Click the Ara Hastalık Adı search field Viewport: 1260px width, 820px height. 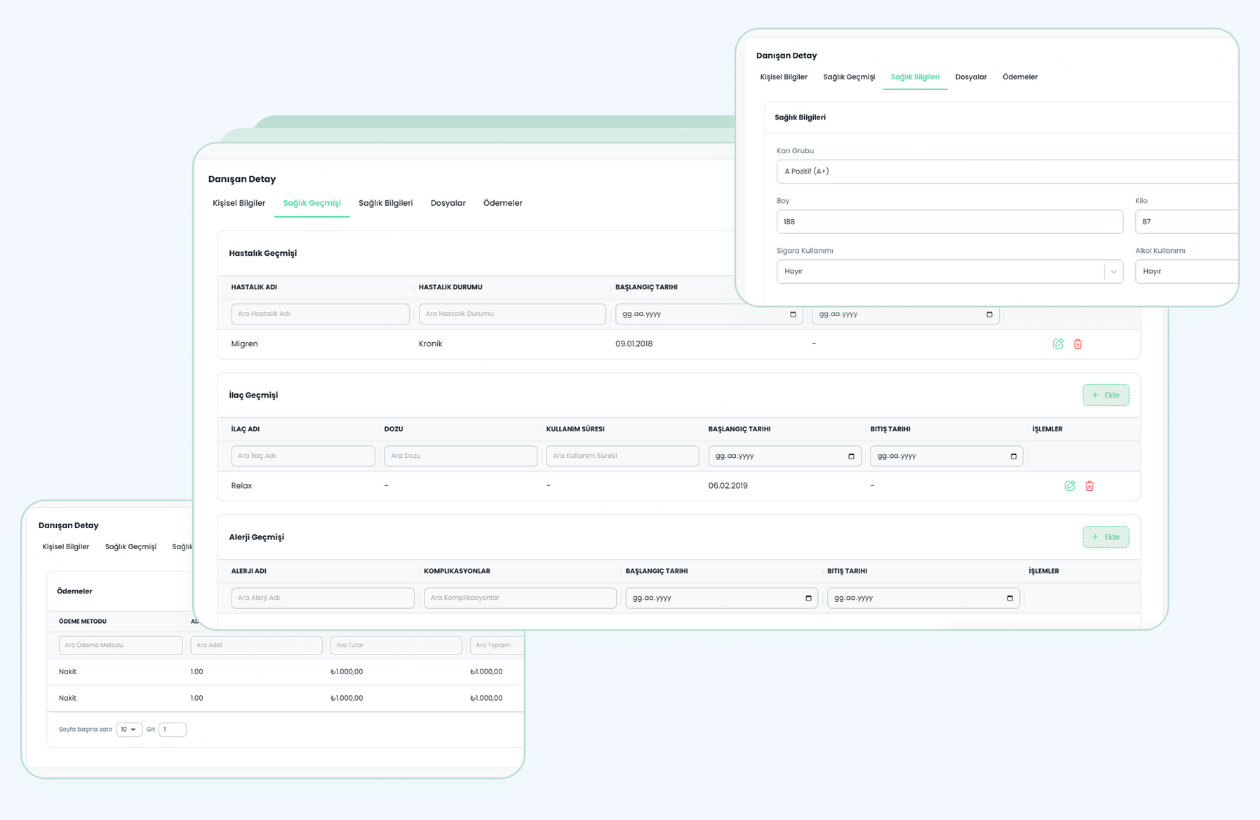pyautogui.click(x=320, y=314)
